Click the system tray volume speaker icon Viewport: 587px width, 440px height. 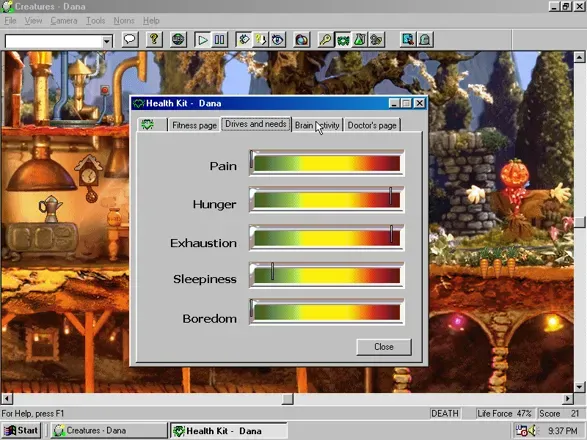532,431
